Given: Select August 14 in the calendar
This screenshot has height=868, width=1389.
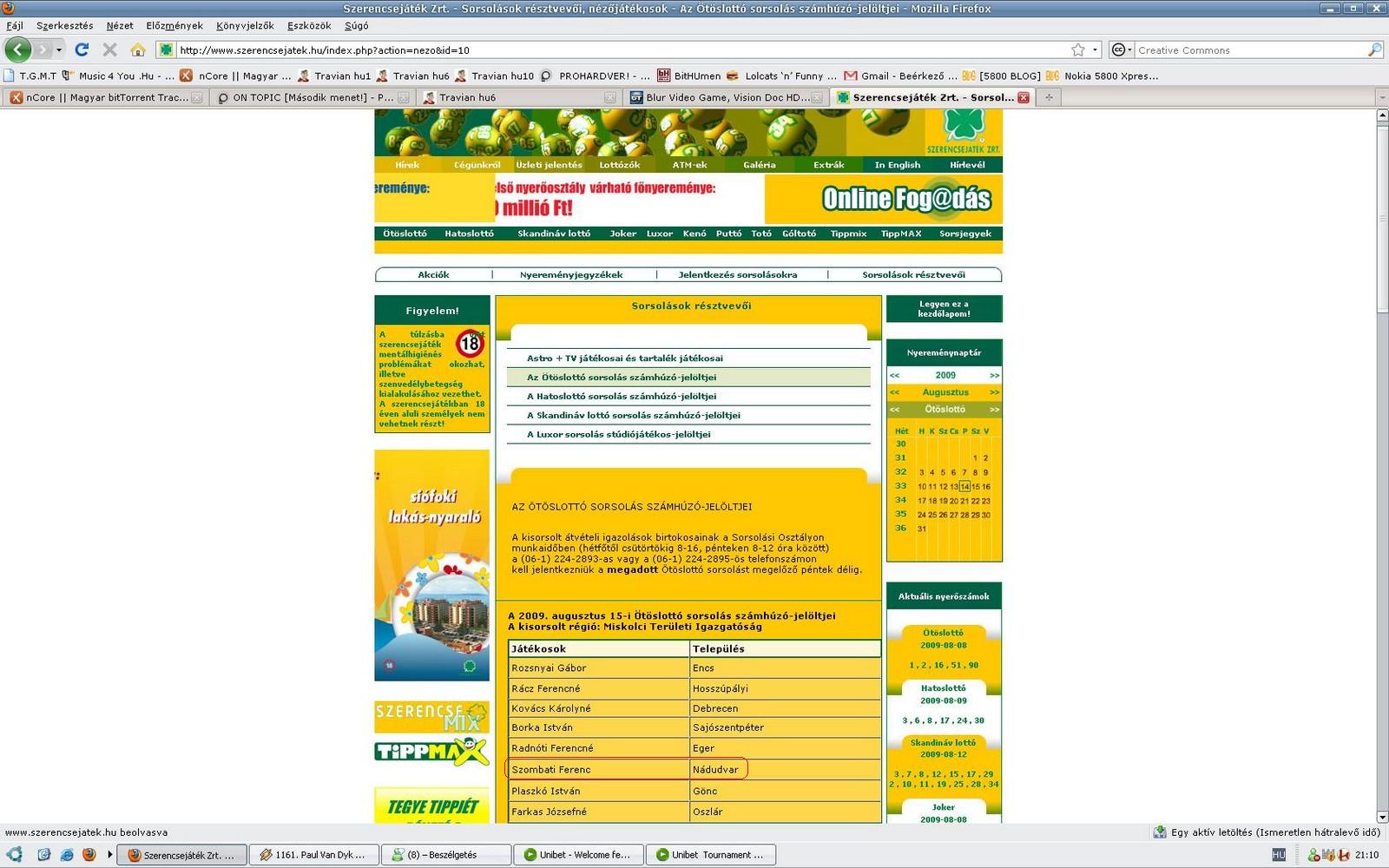Looking at the screenshot, I should pyautogui.click(x=964, y=487).
